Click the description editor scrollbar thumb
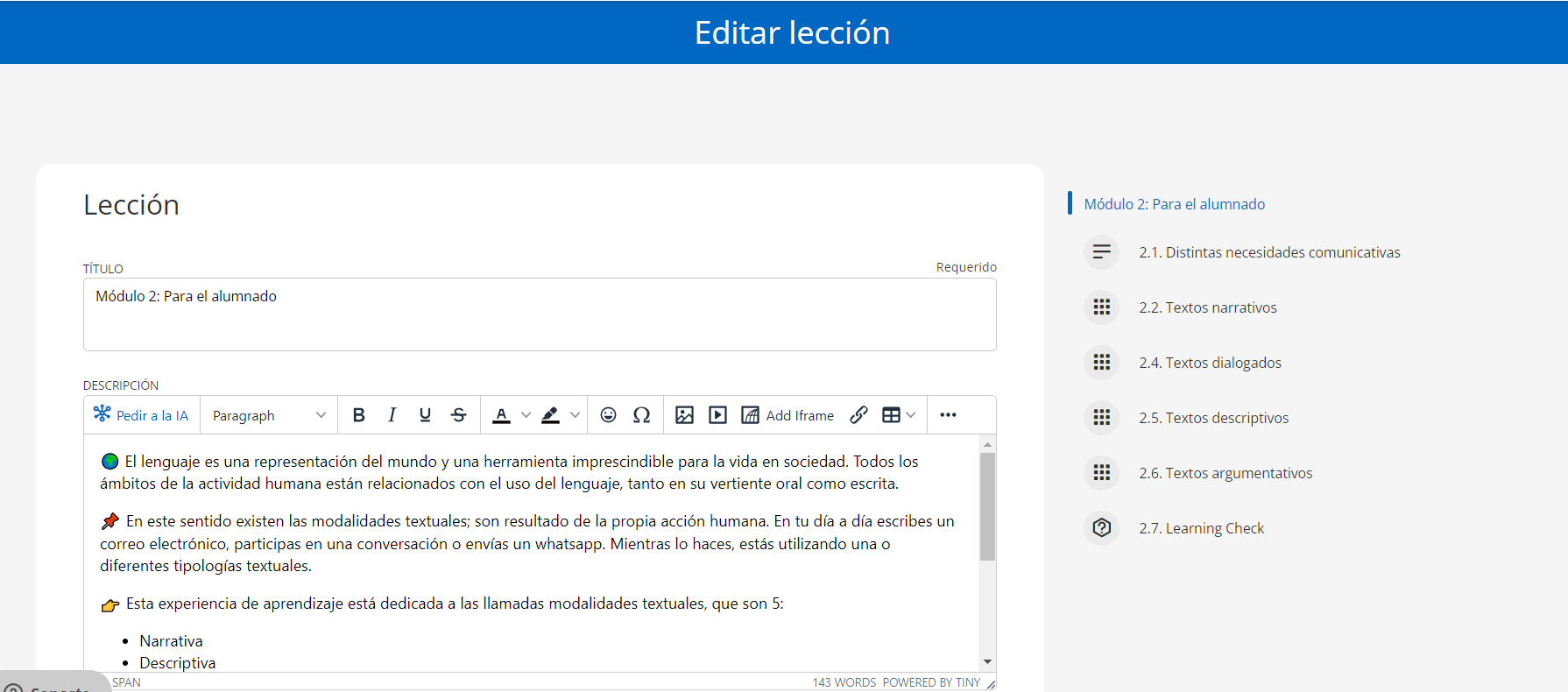Image resolution: width=1568 pixels, height=692 pixels. click(x=987, y=506)
